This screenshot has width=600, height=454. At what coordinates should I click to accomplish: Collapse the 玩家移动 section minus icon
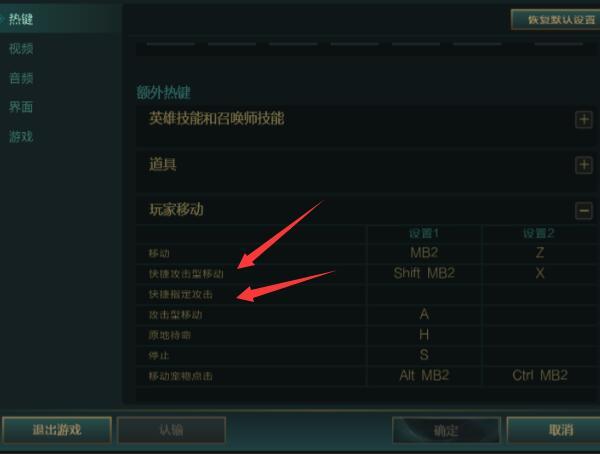584,211
